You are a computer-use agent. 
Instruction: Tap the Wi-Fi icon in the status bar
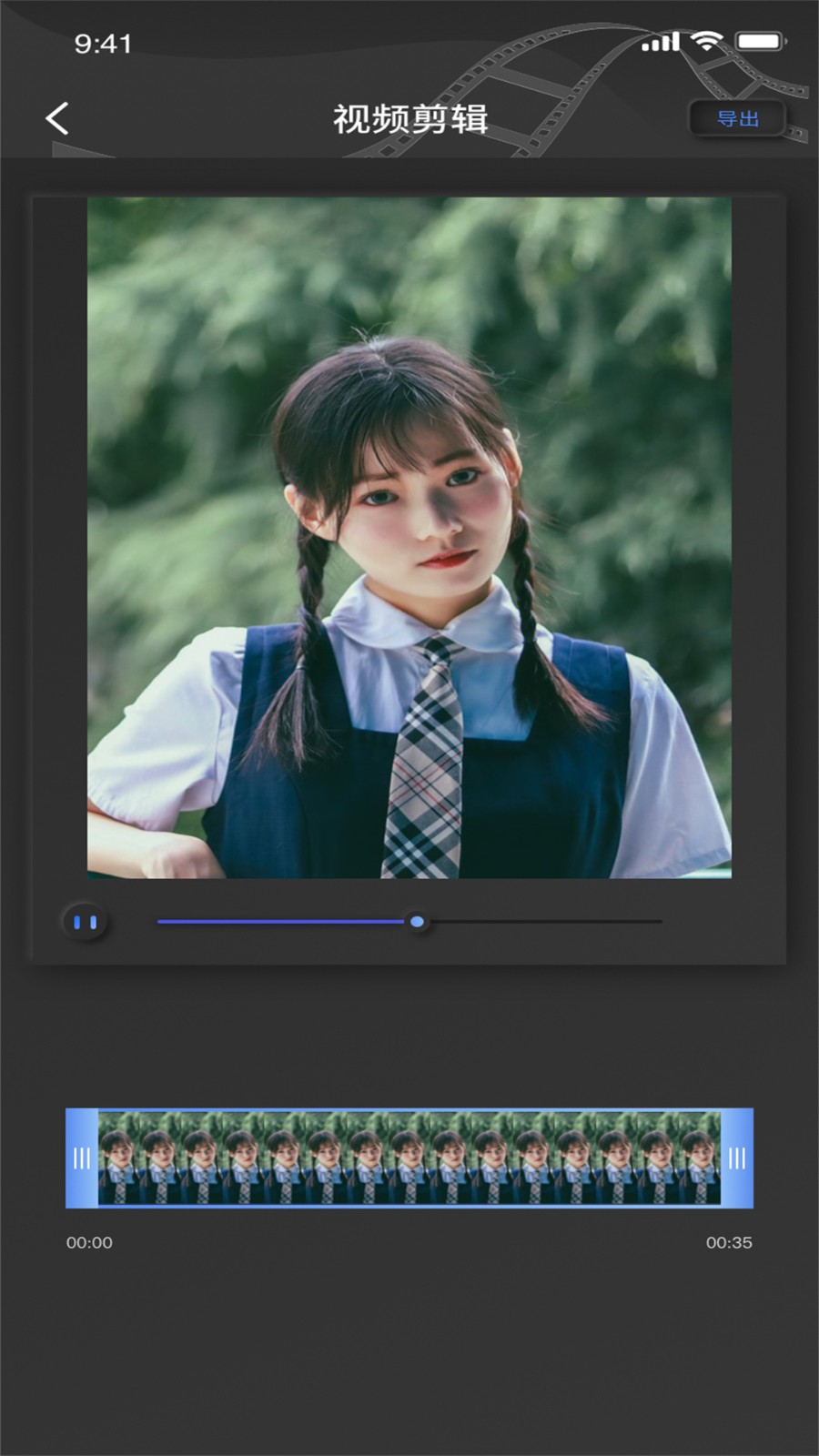pyautogui.click(x=705, y=41)
